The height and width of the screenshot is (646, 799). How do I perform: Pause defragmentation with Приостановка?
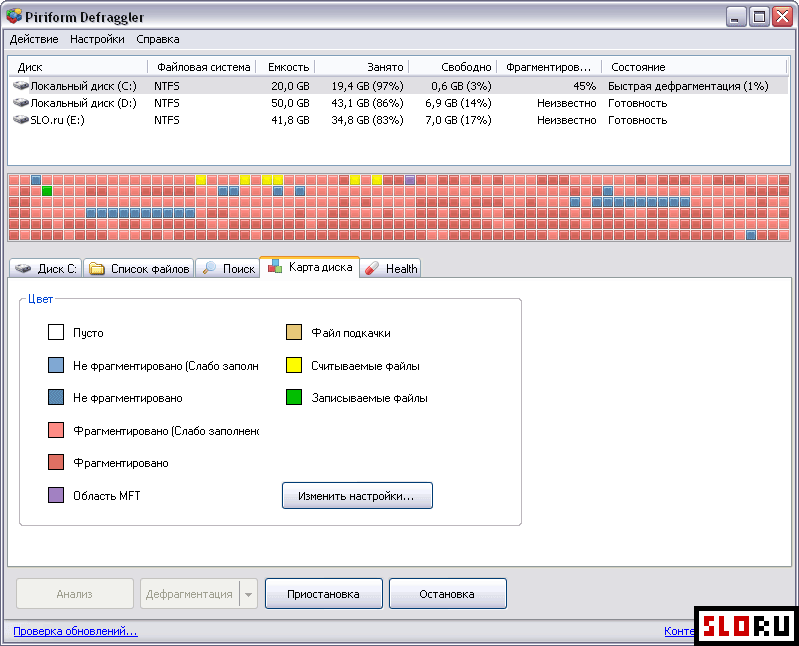(324, 594)
